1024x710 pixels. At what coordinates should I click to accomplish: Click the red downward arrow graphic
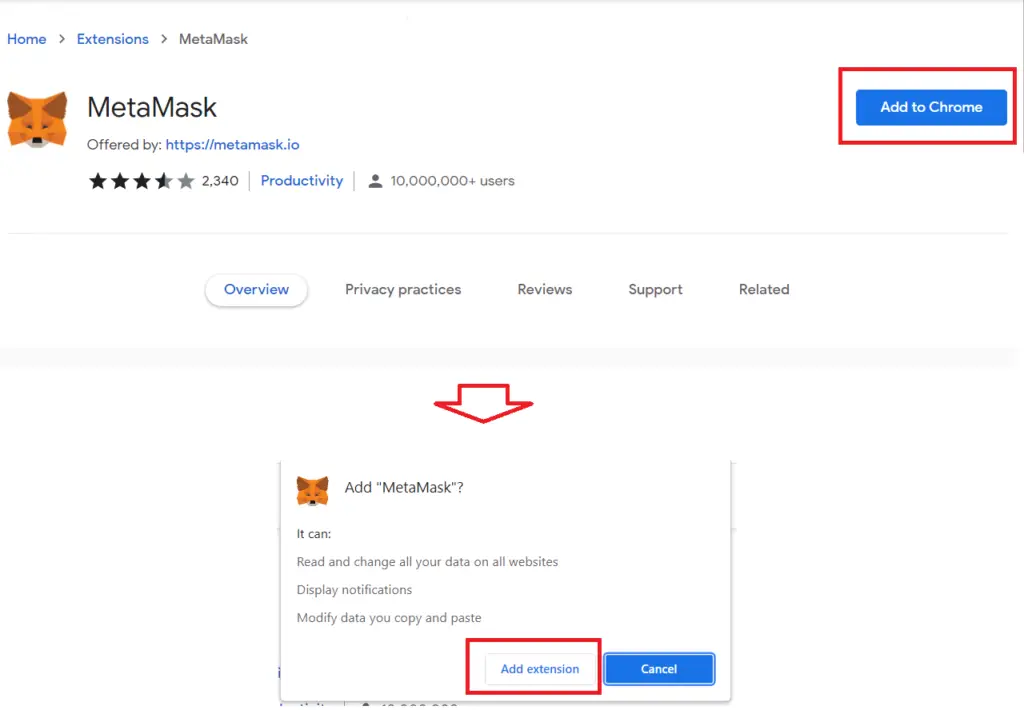click(483, 403)
